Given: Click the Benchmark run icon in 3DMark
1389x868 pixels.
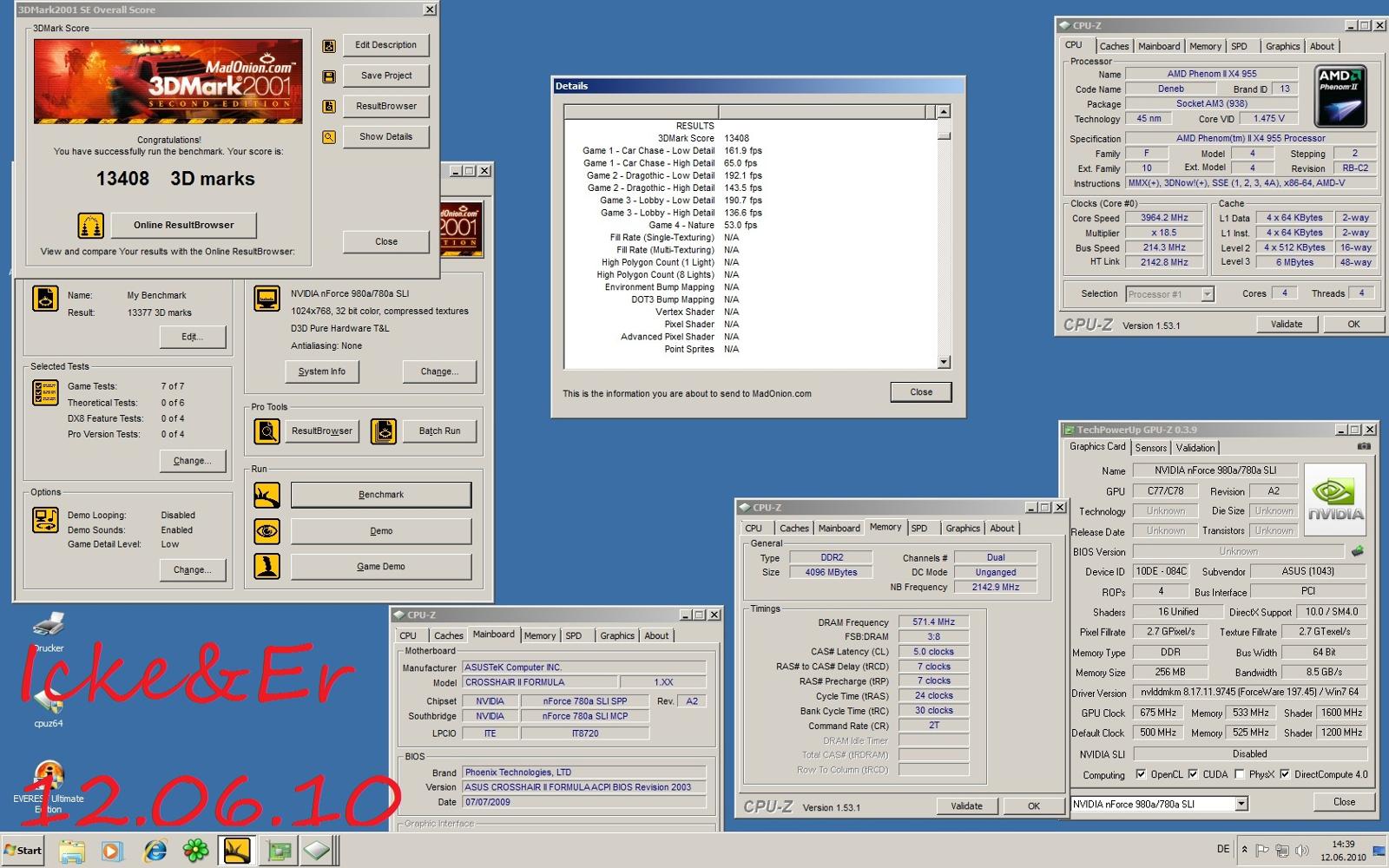Looking at the screenshot, I should 267,495.
